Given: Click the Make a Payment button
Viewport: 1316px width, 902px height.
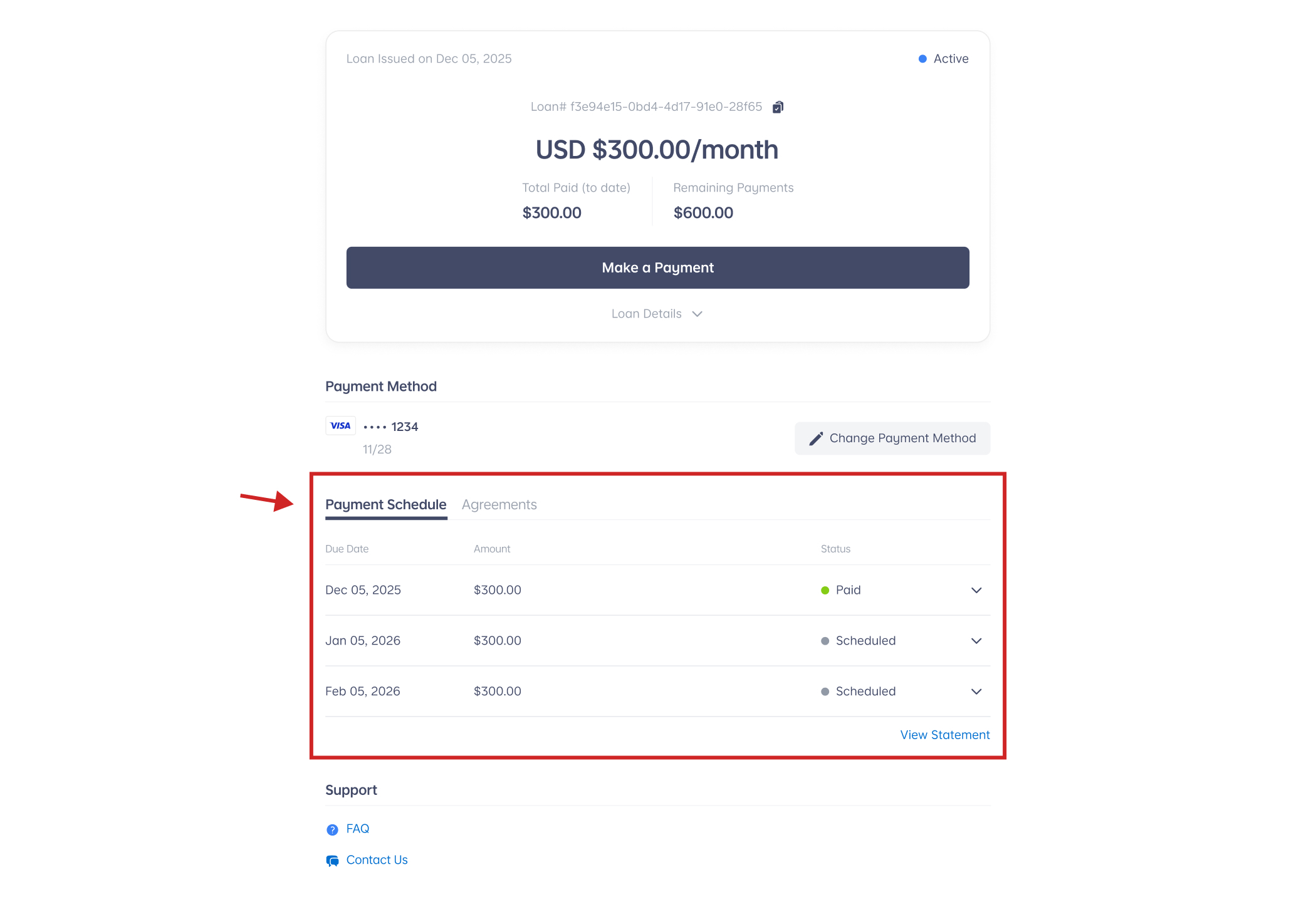Looking at the screenshot, I should click(657, 267).
